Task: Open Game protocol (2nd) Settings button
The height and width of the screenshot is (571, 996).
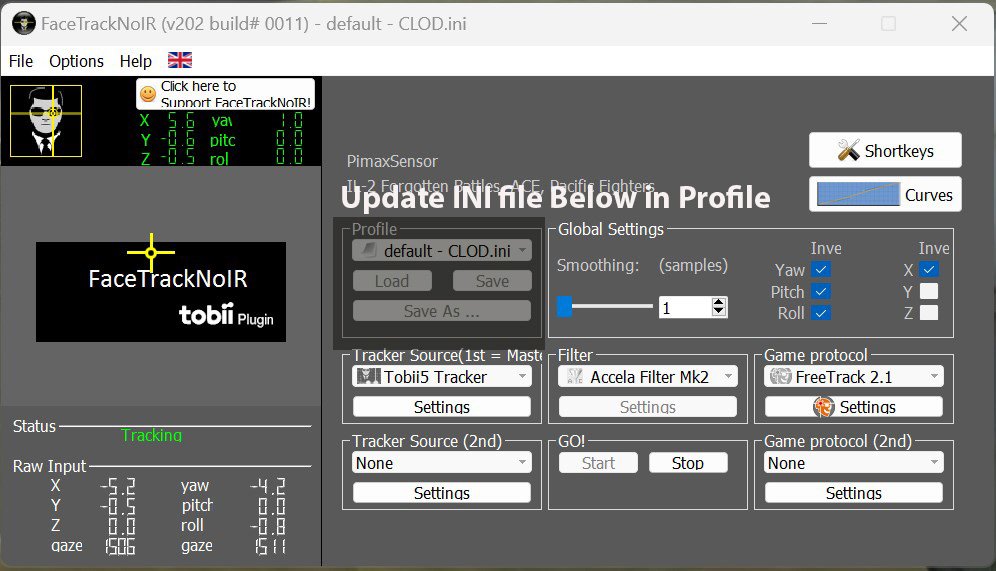Action: click(x=854, y=493)
